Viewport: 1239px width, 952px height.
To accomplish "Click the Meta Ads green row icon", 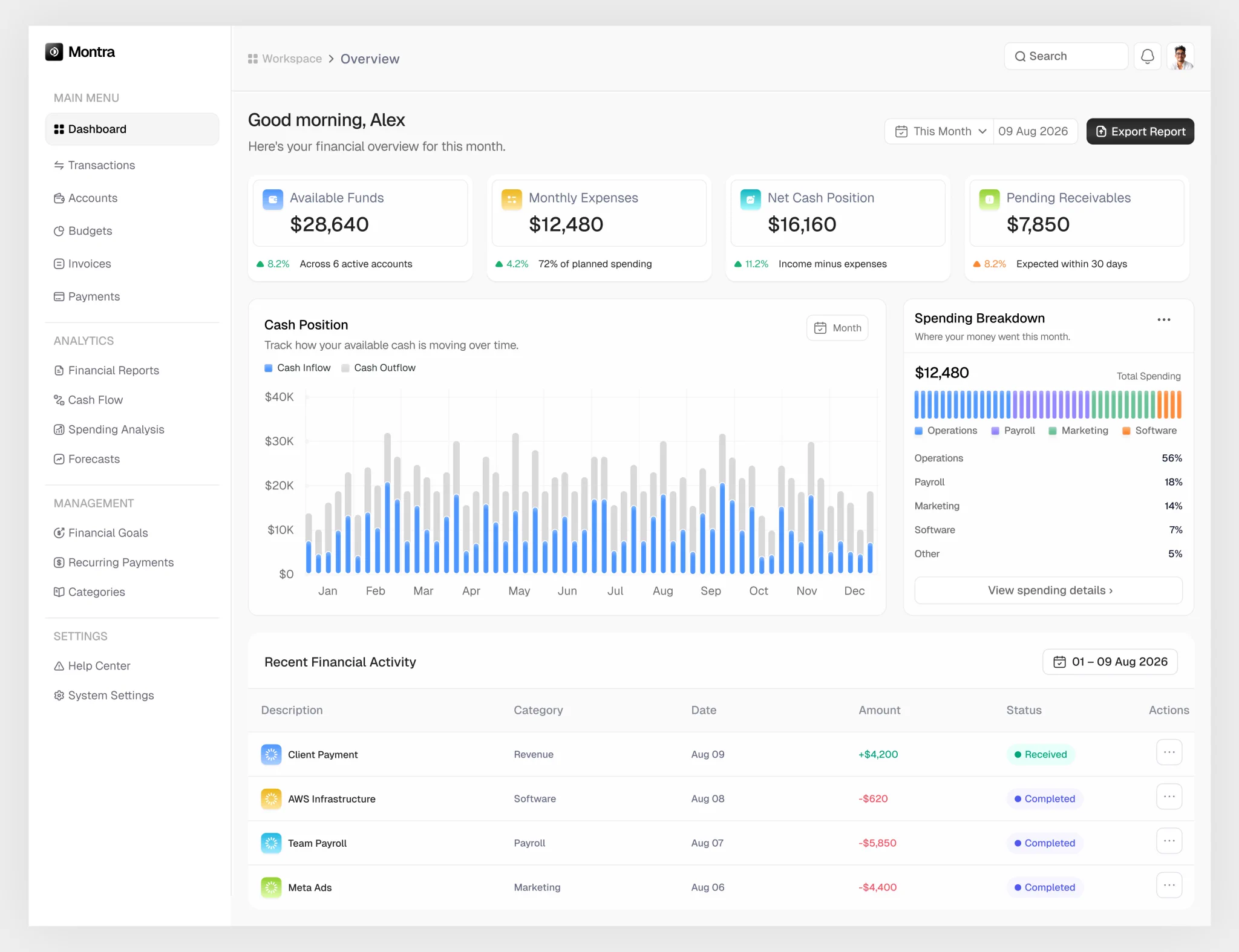I will [x=271, y=887].
